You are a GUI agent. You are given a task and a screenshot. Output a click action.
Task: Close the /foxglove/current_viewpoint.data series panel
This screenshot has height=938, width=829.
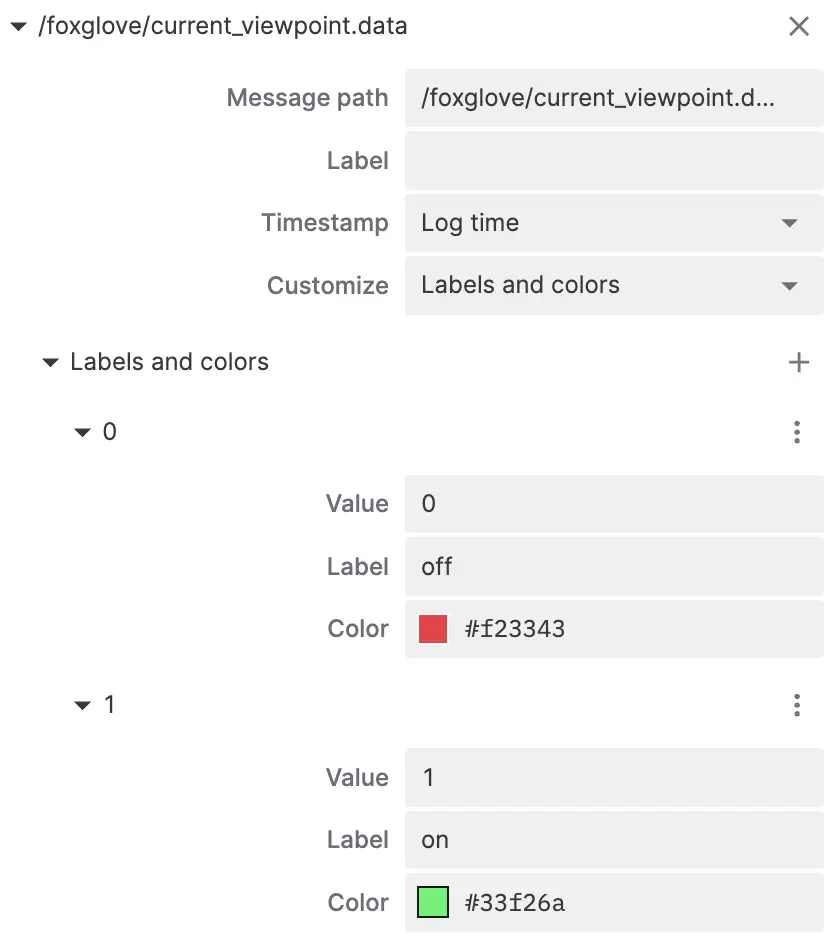pyautogui.click(x=798, y=27)
